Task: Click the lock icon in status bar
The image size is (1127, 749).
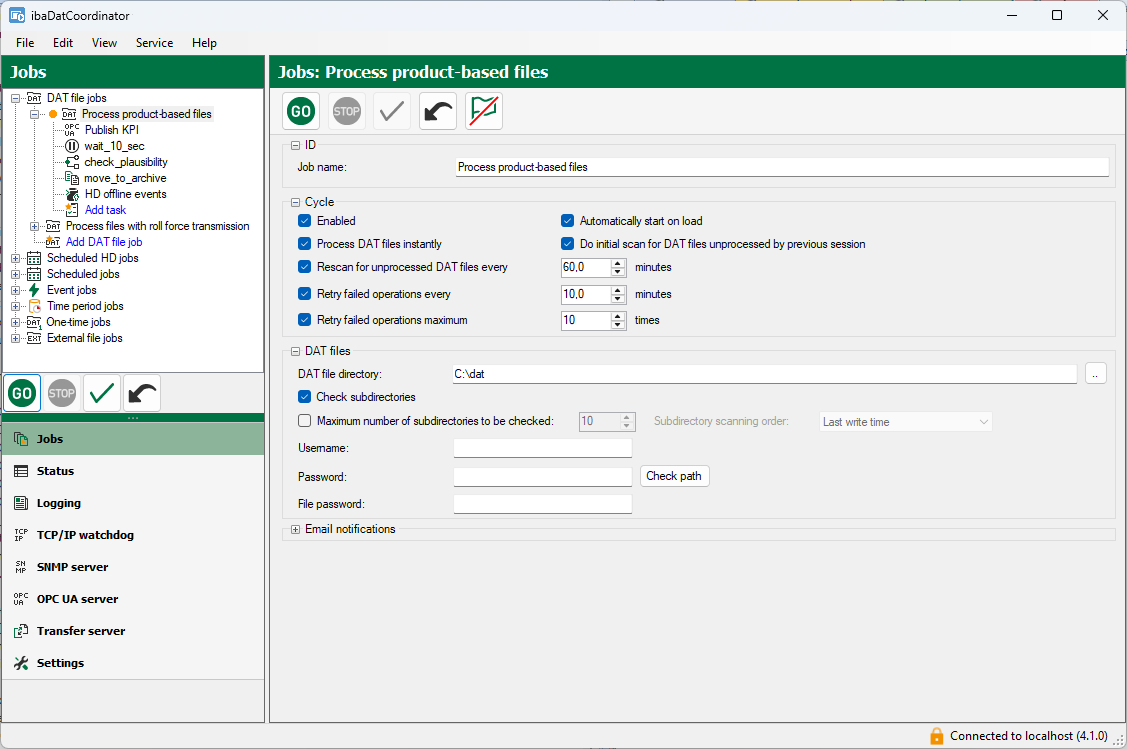Action: (937, 736)
